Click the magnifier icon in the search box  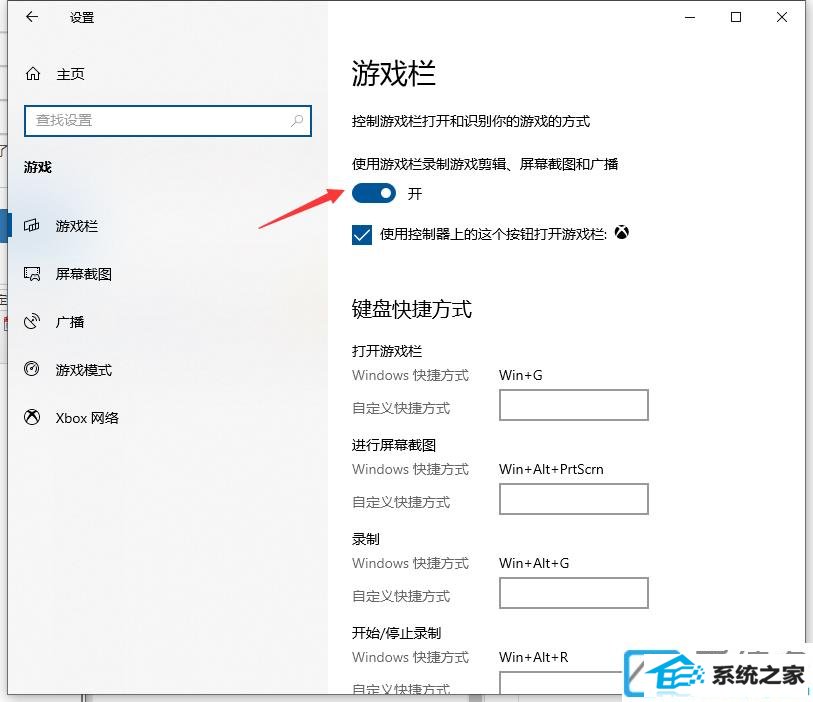coord(297,121)
